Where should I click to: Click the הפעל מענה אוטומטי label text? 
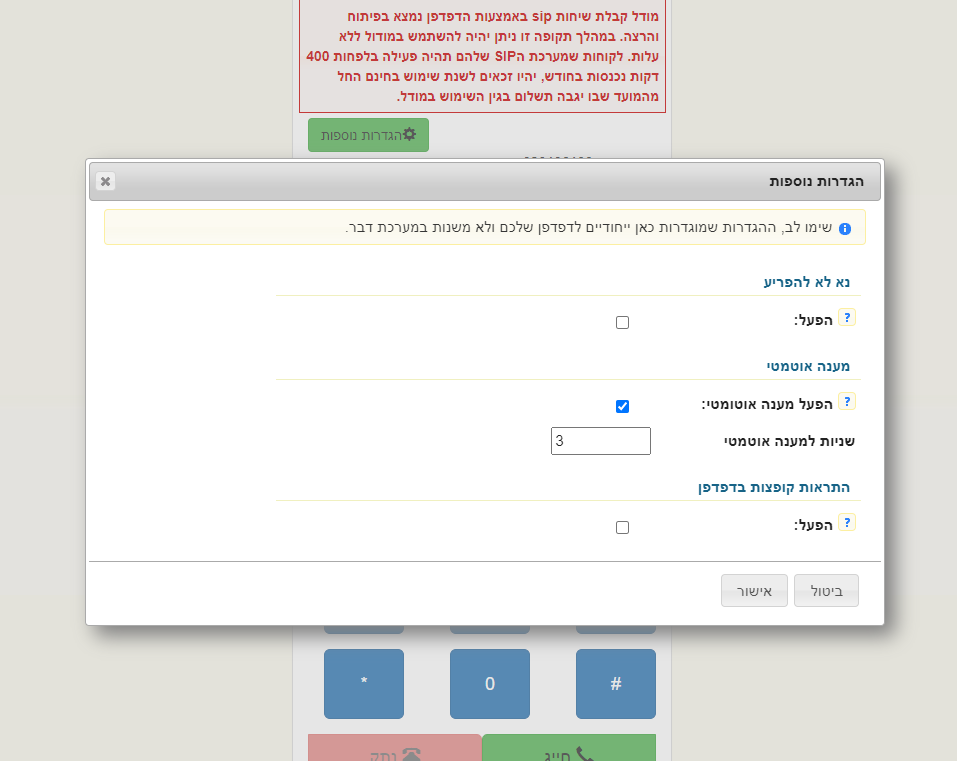click(766, 404)
